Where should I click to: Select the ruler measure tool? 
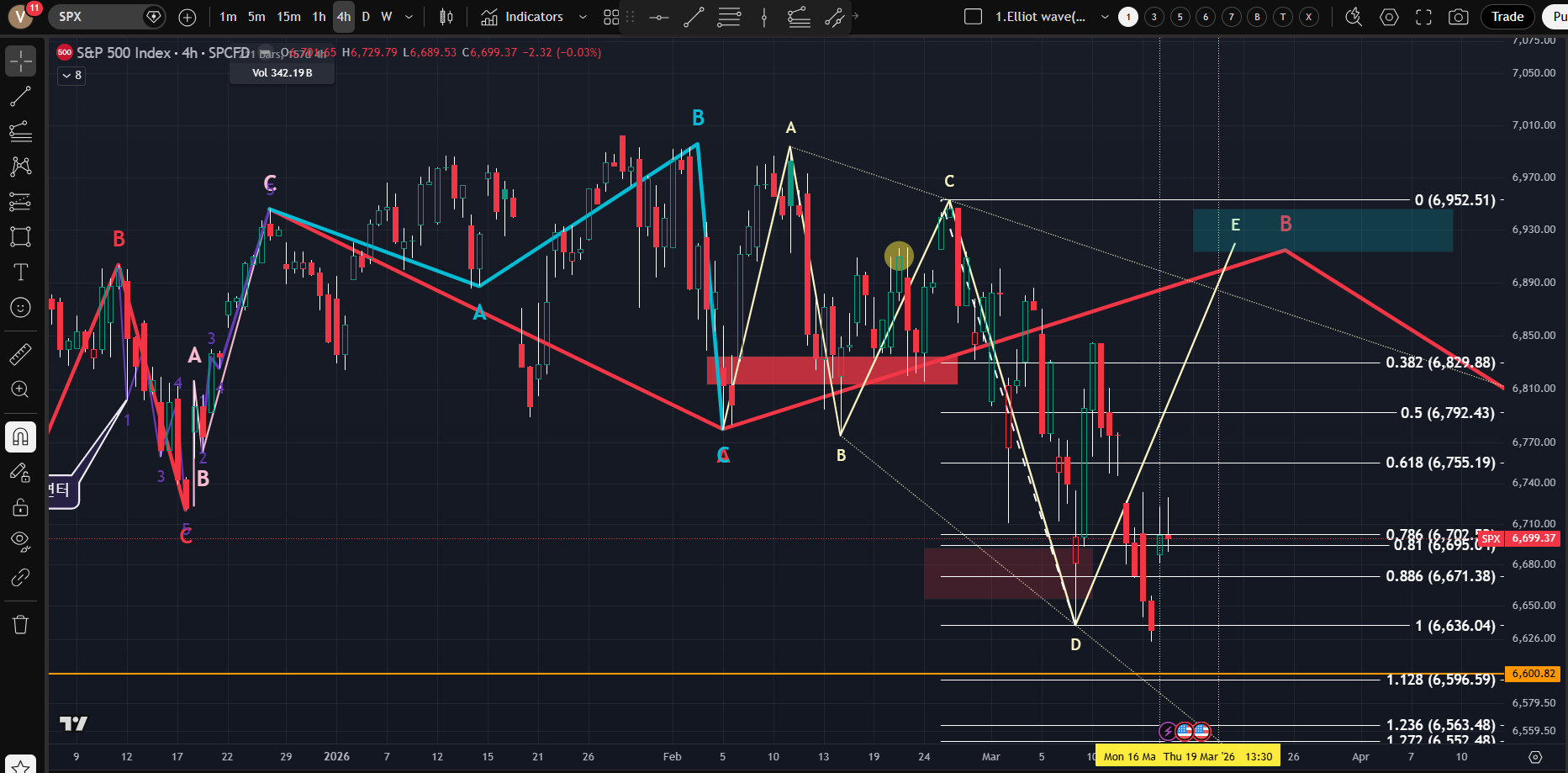tap(20, 354)
